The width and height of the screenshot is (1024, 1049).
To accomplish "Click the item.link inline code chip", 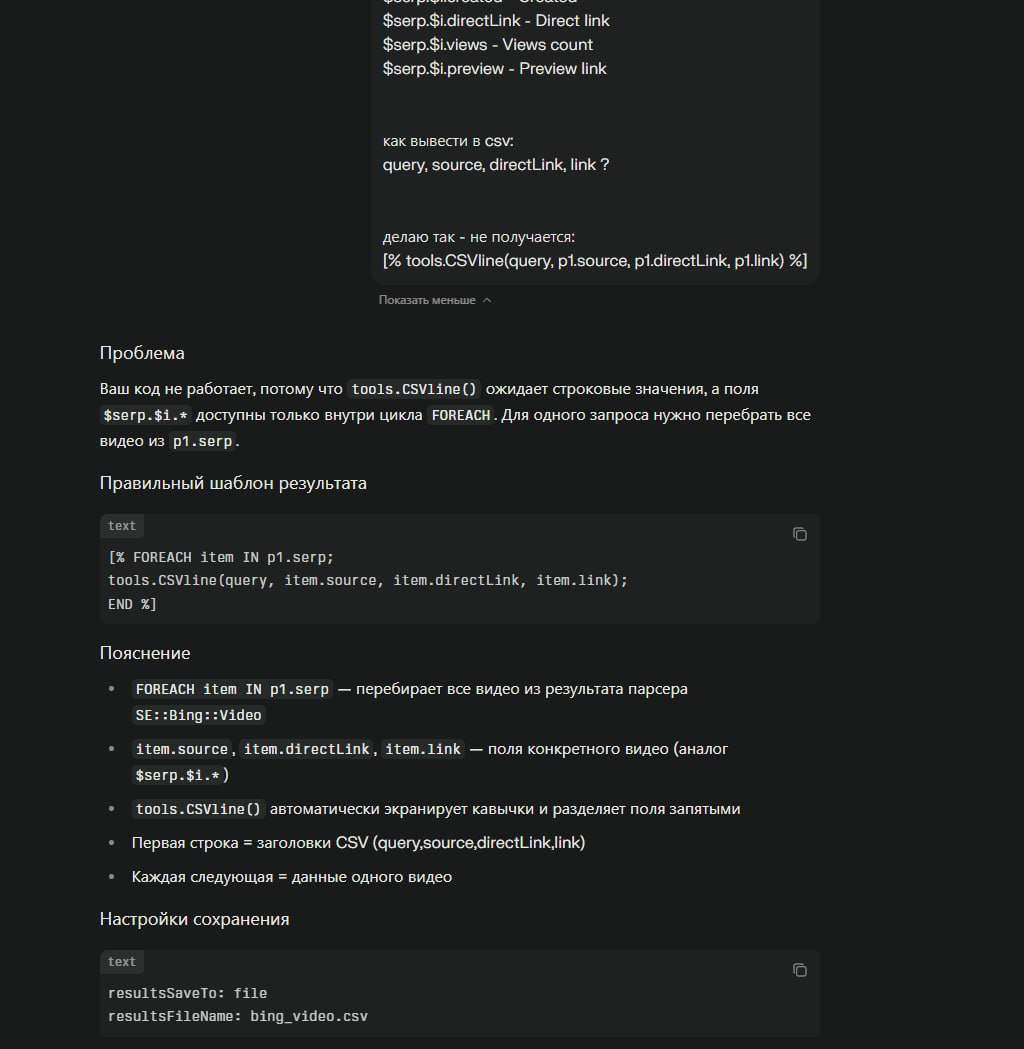I will (423, 749).
